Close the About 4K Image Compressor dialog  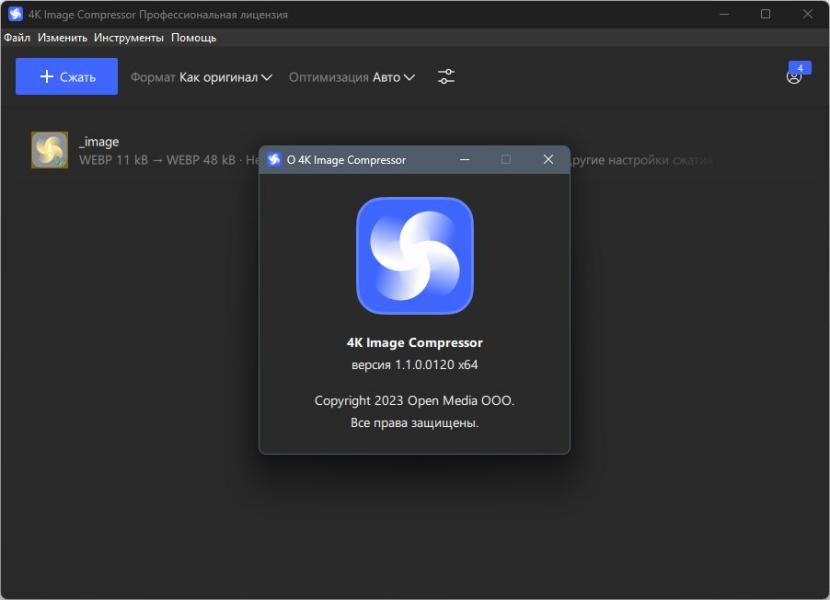click(548, 159)
